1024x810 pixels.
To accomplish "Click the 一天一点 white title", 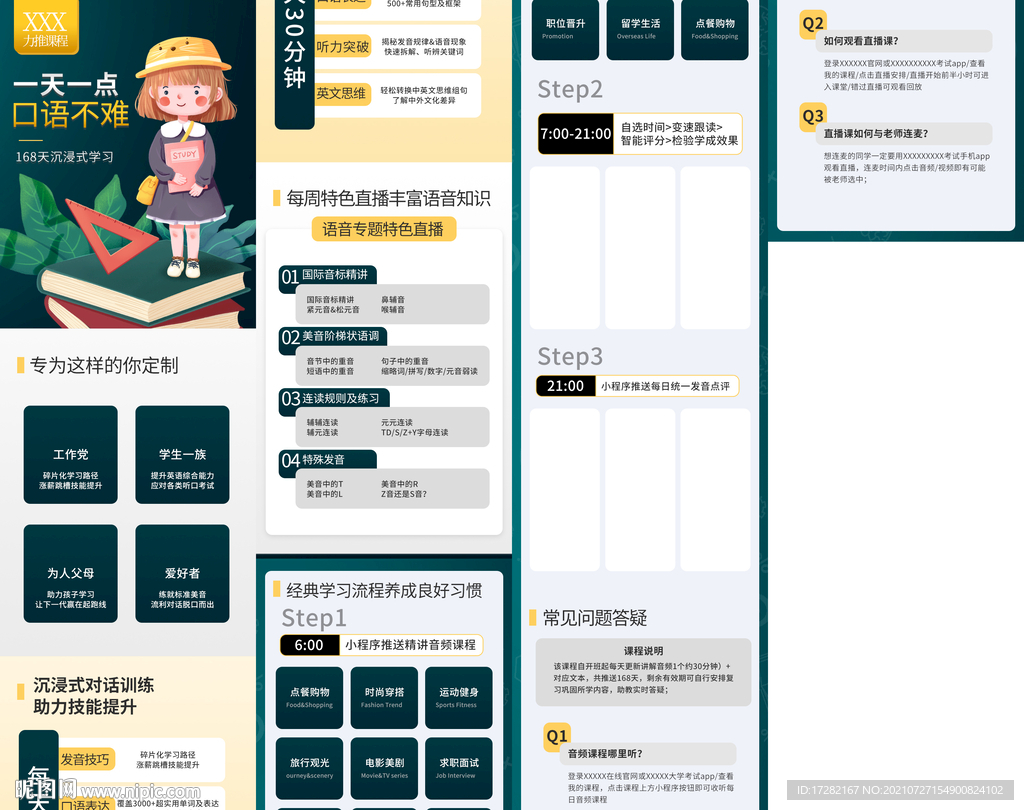I will 66,85.
